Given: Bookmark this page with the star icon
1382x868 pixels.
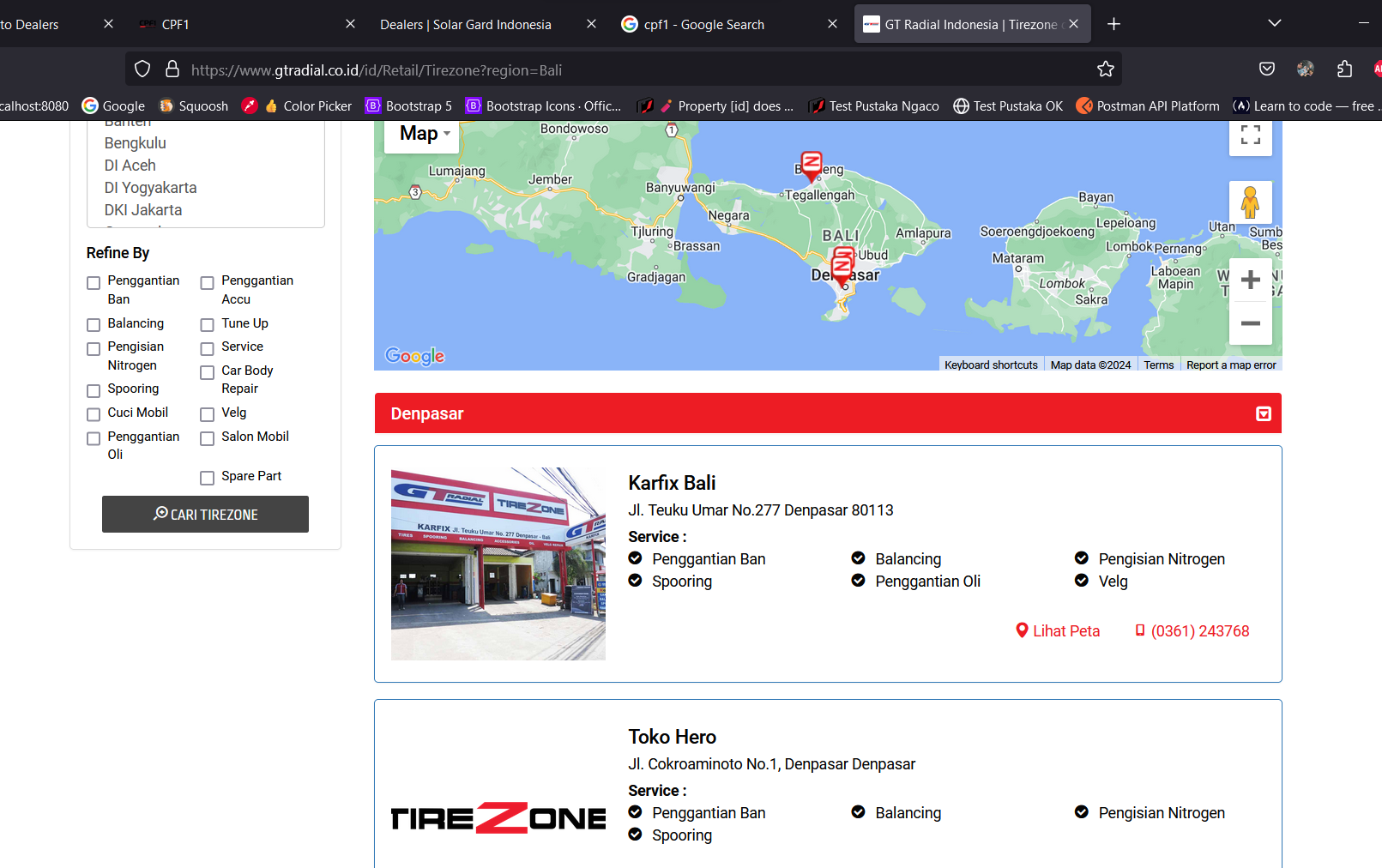Looking at the screenshot, I should pyautogui.click(x=1105, y=69).
